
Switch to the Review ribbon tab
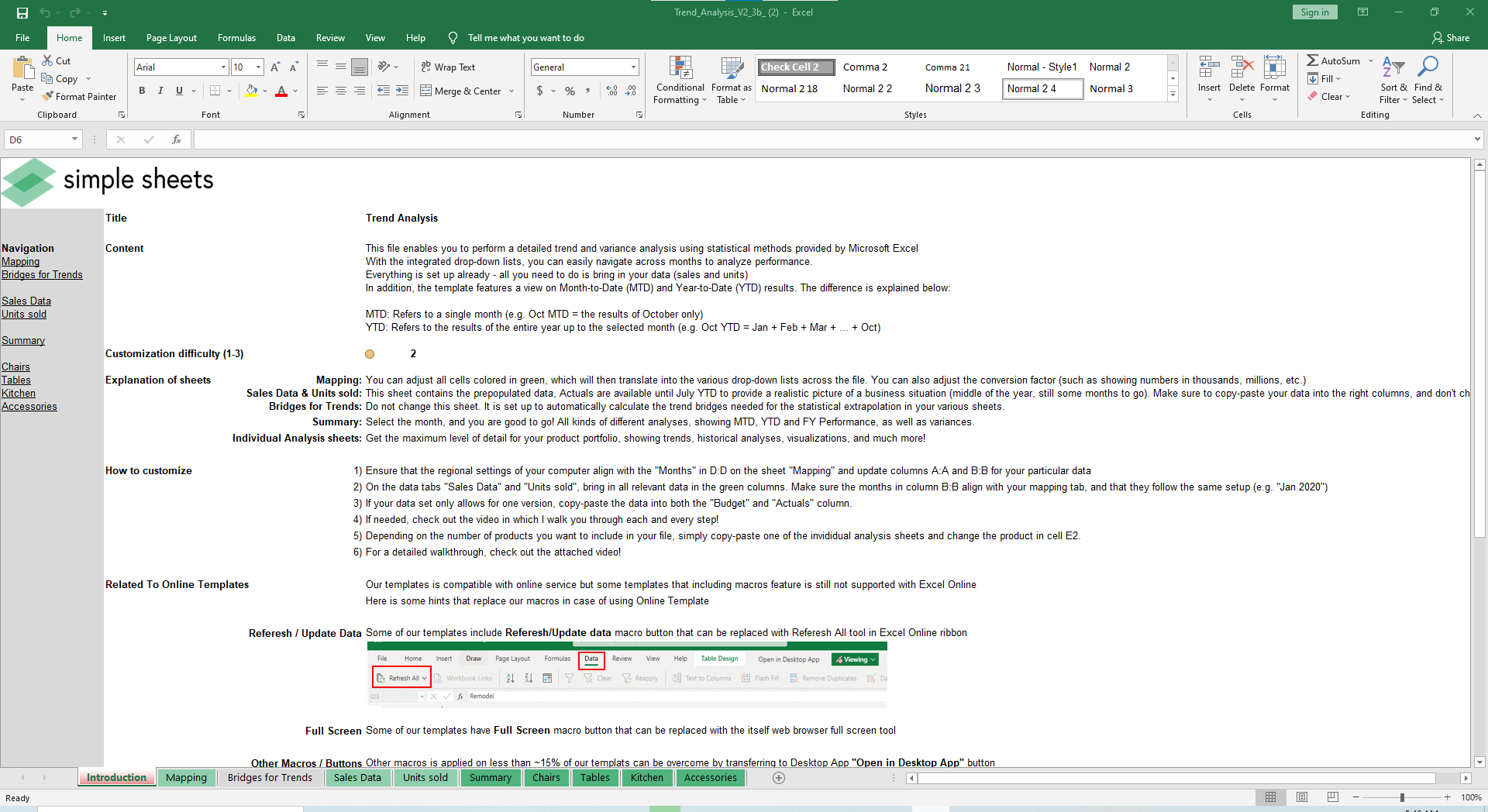(330, 38)
